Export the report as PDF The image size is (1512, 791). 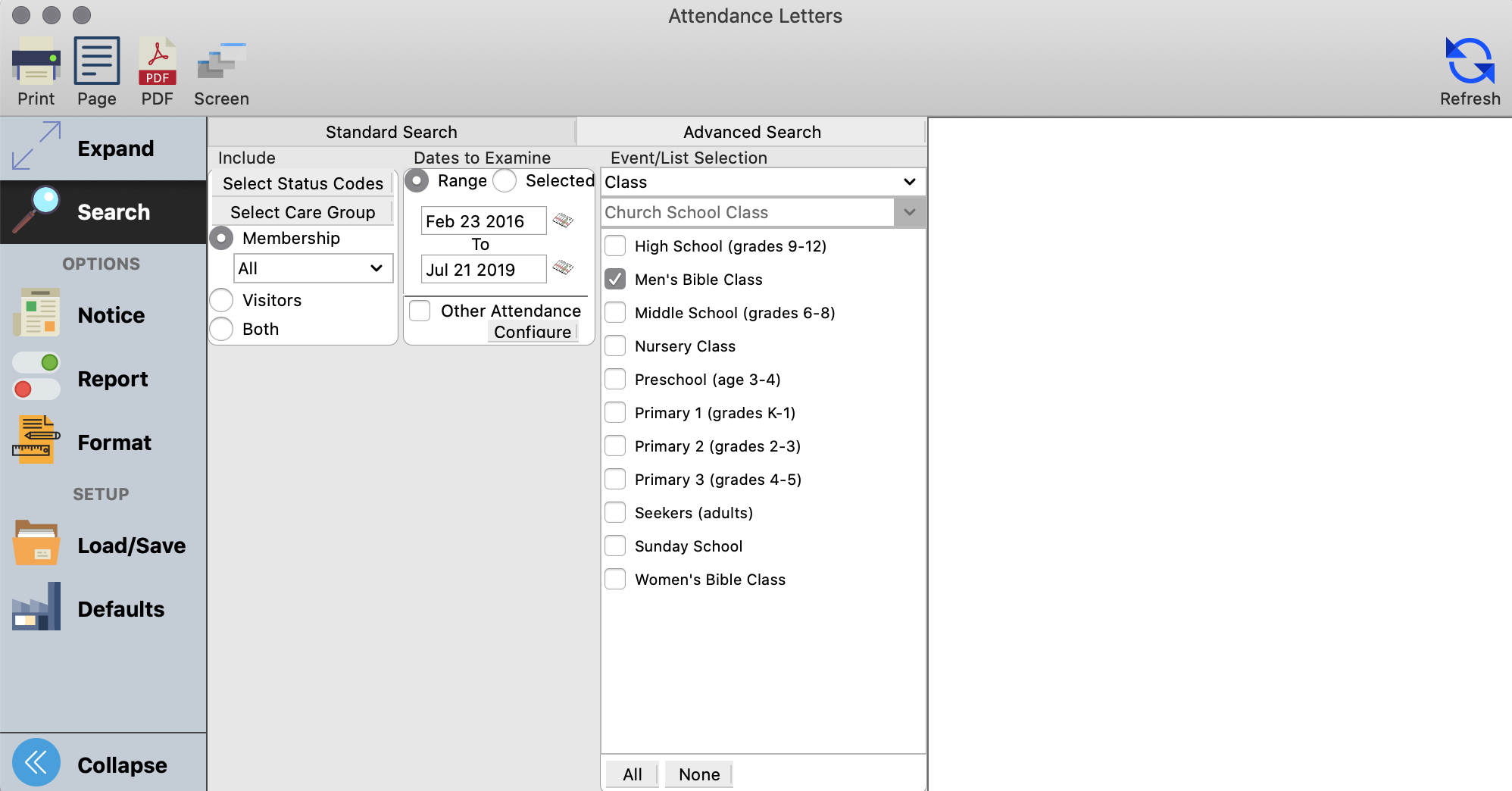tap(157, 70)
